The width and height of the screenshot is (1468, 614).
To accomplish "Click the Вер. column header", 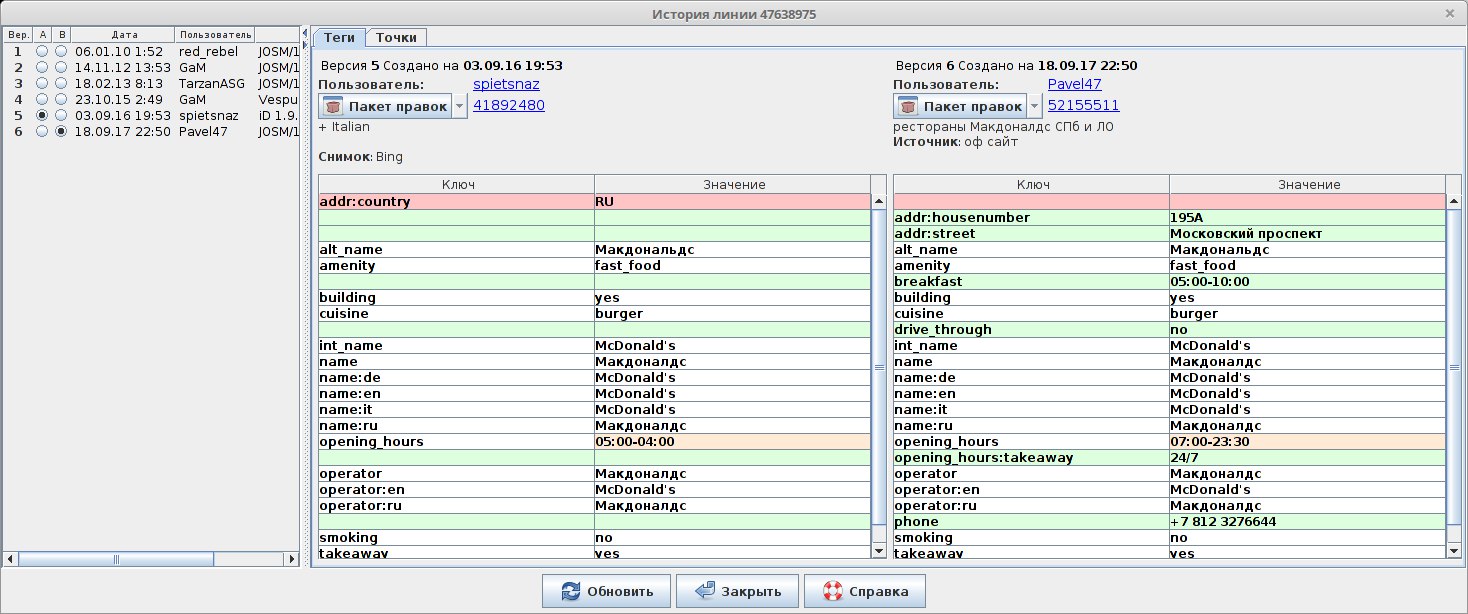I will tap(19, 35).
